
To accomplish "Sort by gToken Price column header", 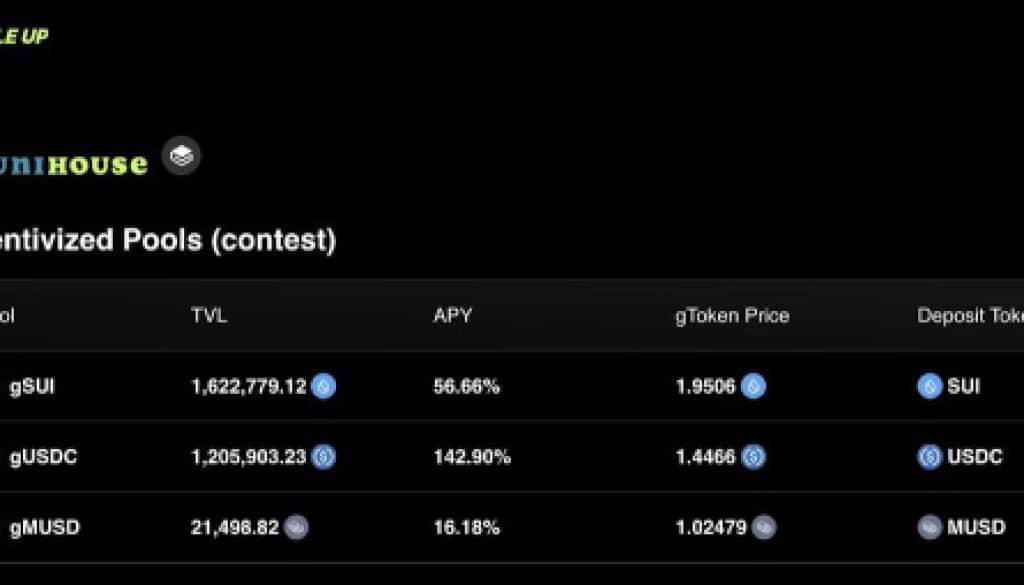I will [732, 316].
